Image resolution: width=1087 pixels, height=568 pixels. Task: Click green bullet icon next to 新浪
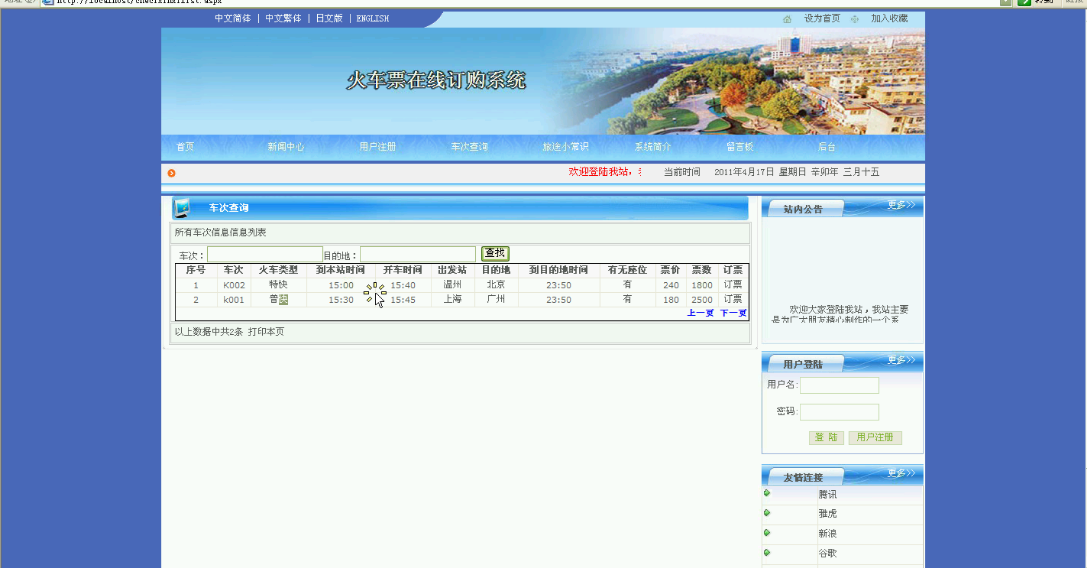click(x=767, y=533)
